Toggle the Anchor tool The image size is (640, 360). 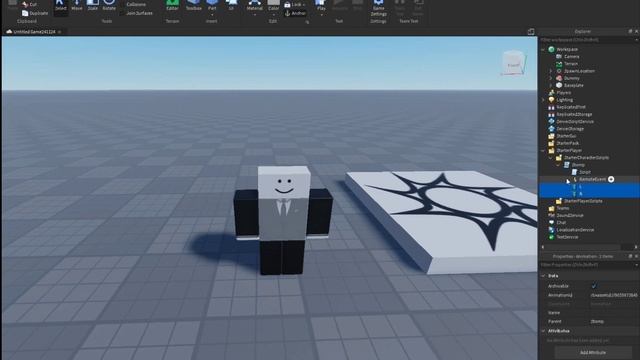click(x=295, y=13)
